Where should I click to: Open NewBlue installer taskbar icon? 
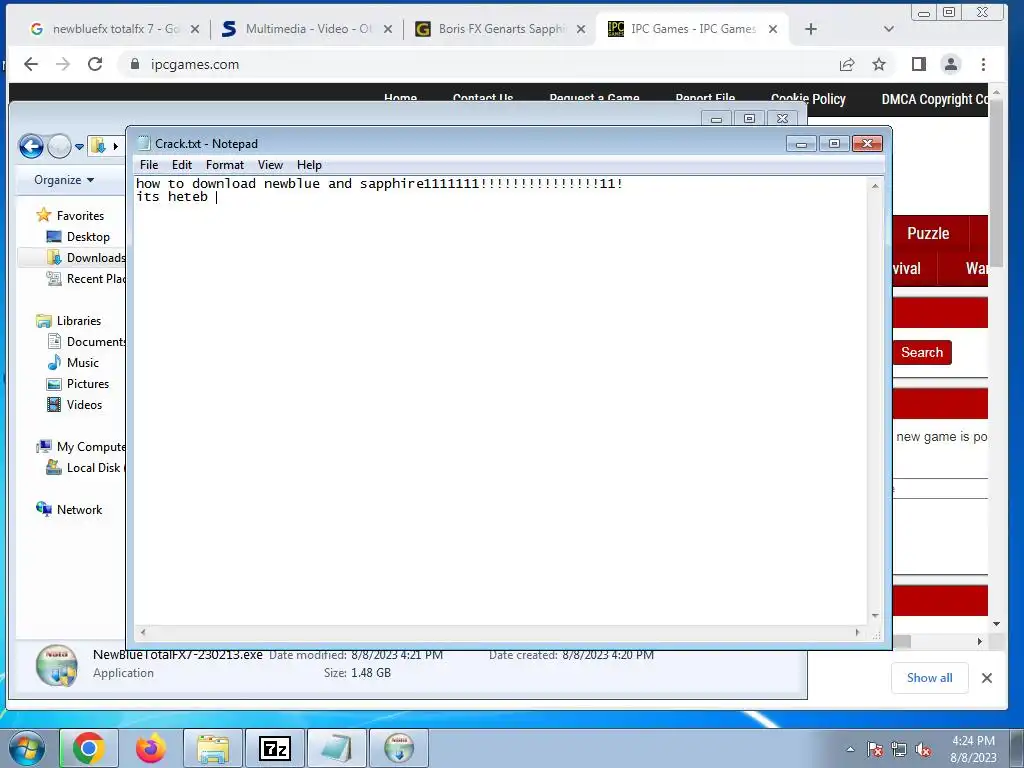[399, 748]
